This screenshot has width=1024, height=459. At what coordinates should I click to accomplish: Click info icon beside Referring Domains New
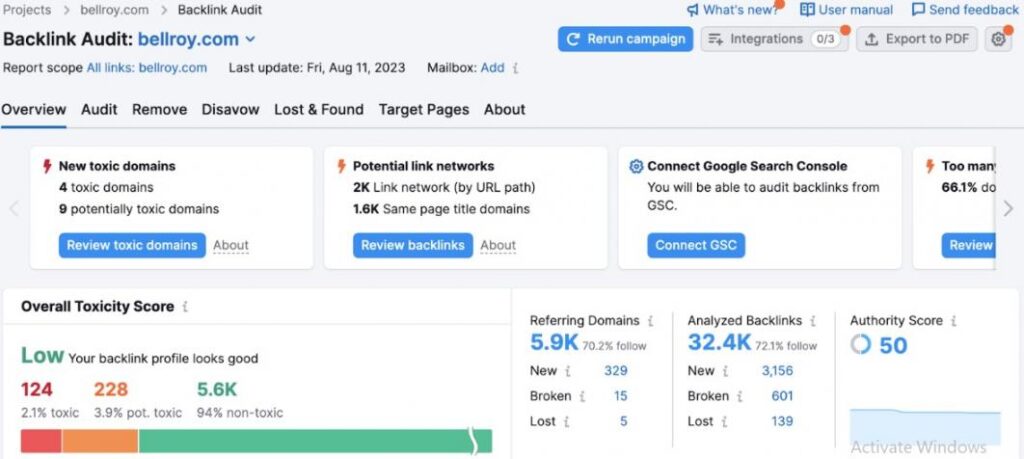[x=568, y=371]
